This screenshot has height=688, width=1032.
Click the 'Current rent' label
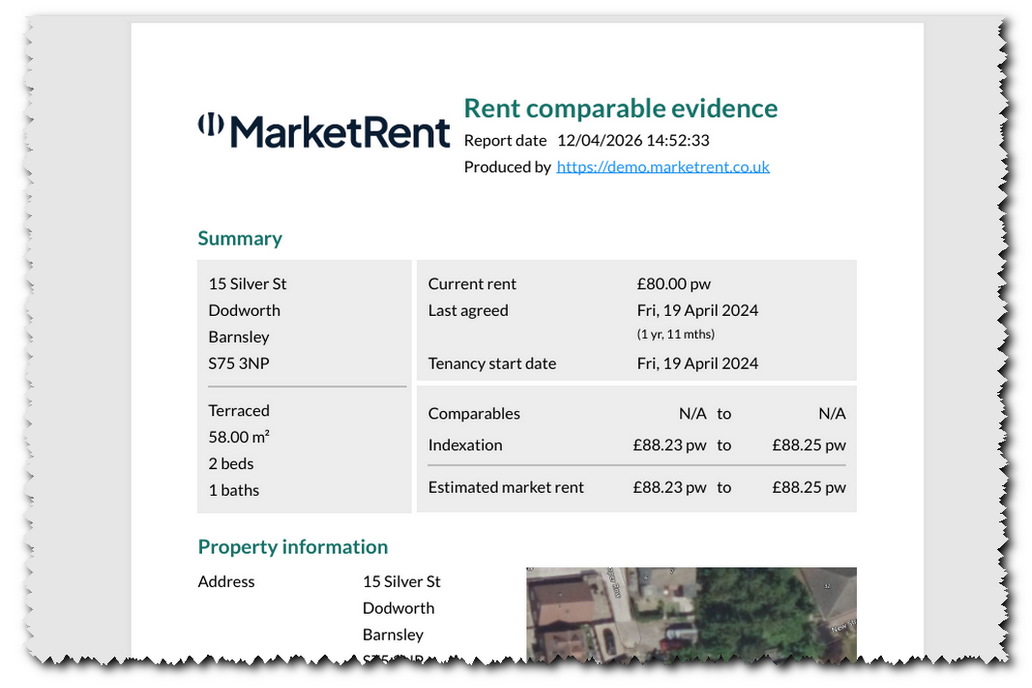(472, 284)
